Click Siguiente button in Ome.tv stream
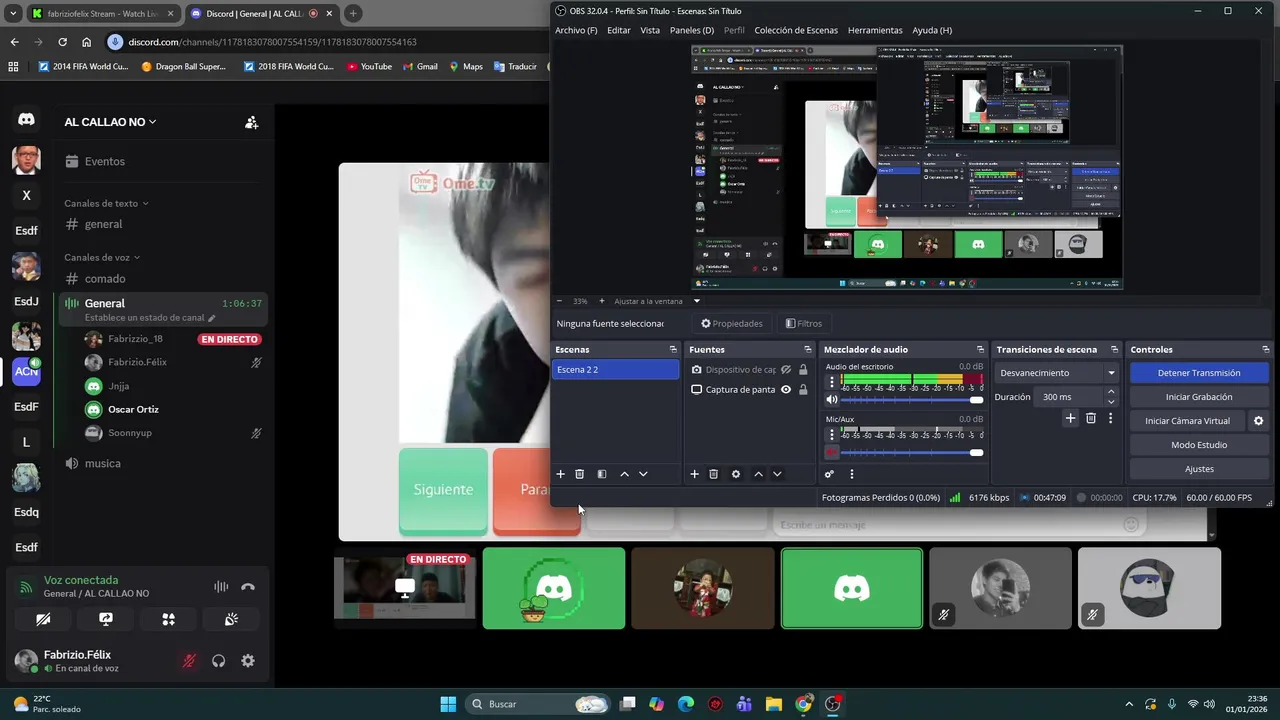 (x=443, y=490)
